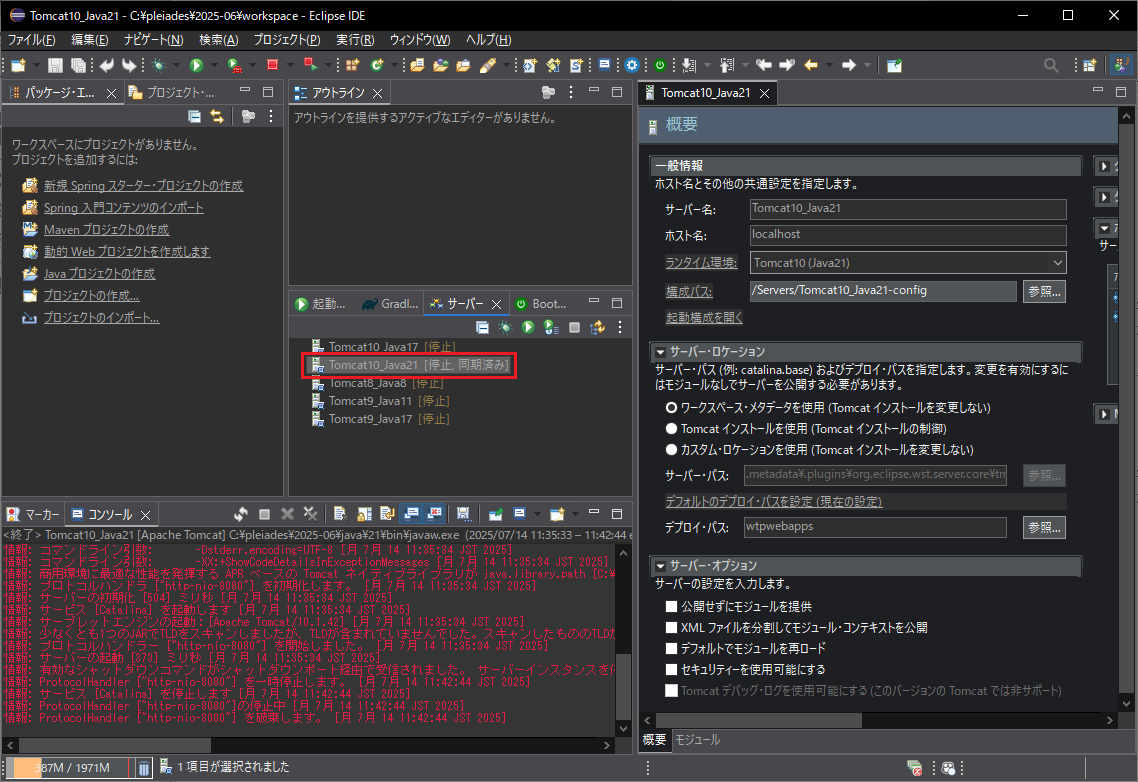Enable '公開せずにモジュールを提供' checkbox
The height and width of the screenshot is (782, 1138).
point(672,607)
